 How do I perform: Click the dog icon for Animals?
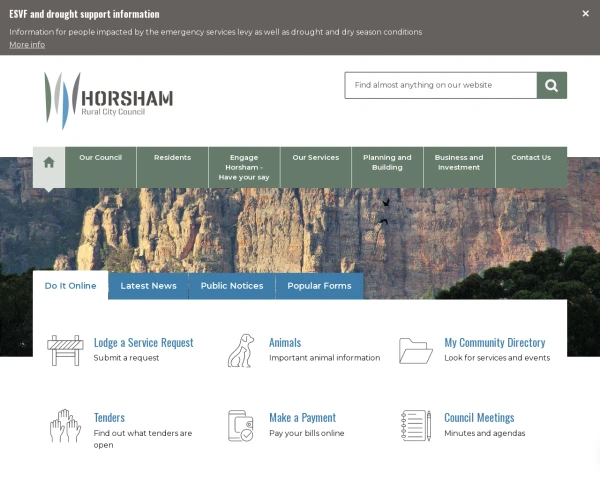click(241, 350)
